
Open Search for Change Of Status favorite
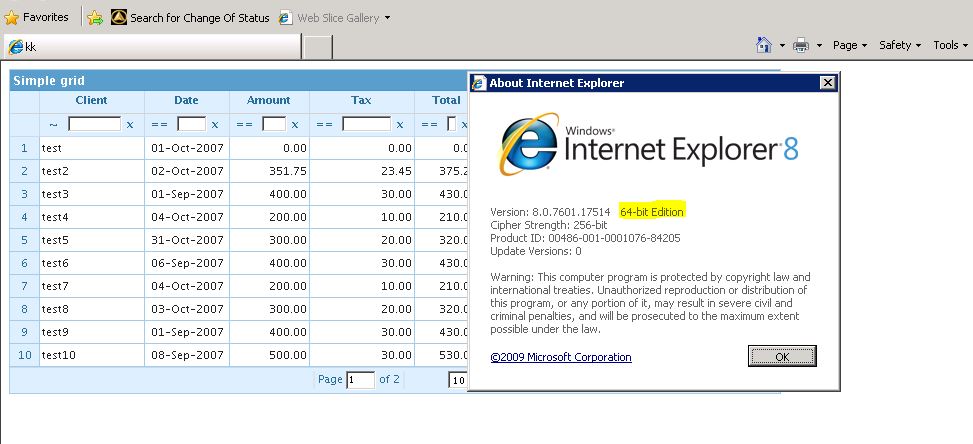[x=191, y=18]
